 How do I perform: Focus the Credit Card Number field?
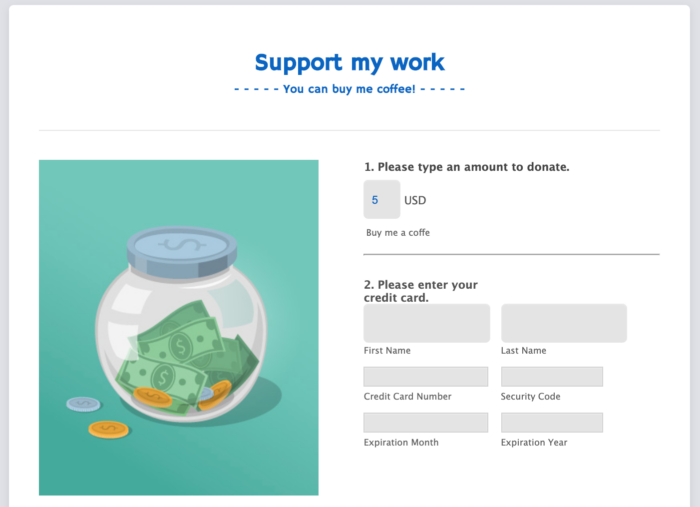point(426,376)
